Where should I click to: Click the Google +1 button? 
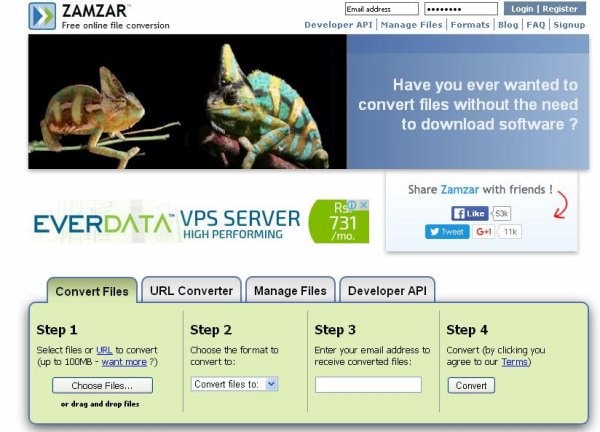(483, 232)
